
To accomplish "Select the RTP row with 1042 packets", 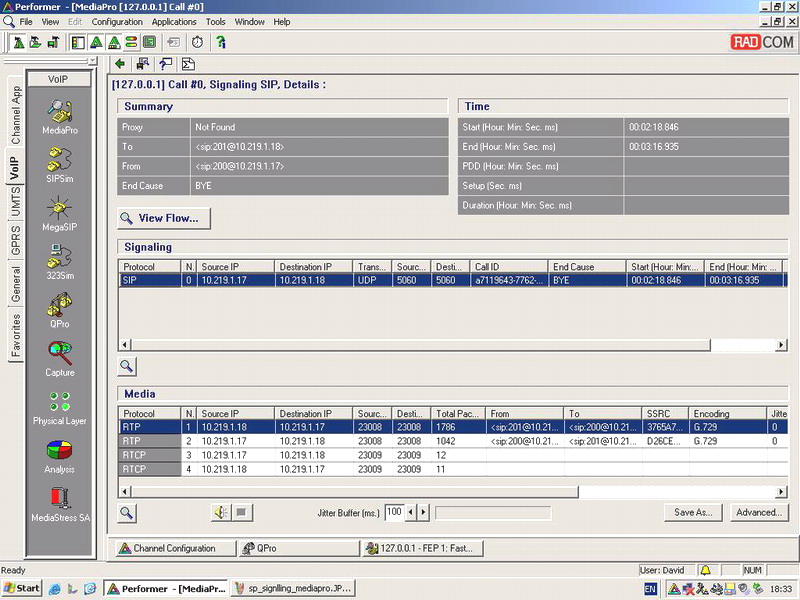I will 453,441.
